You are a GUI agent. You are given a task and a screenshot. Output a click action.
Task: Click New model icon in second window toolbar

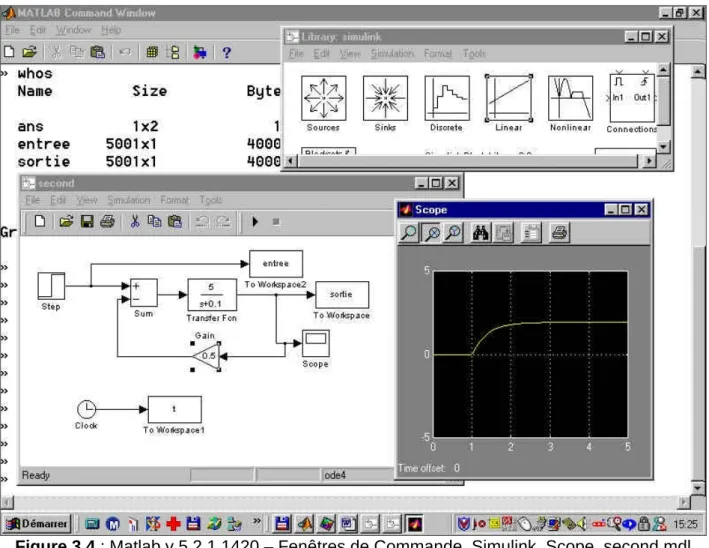tap(40, 222)
